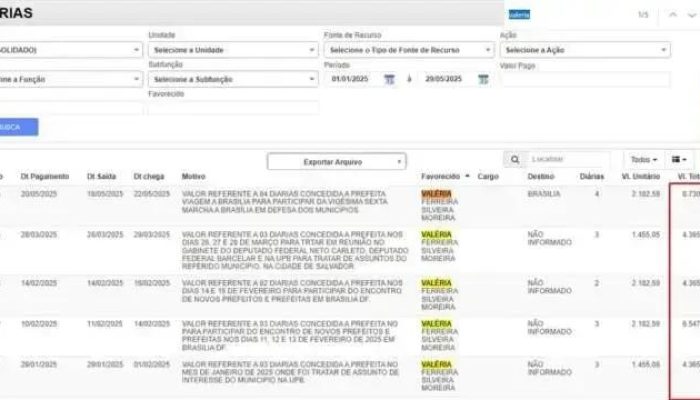The image size is (700, 400).
Task: Click the Dt Pagamento column header
Action: pos(42,176)
